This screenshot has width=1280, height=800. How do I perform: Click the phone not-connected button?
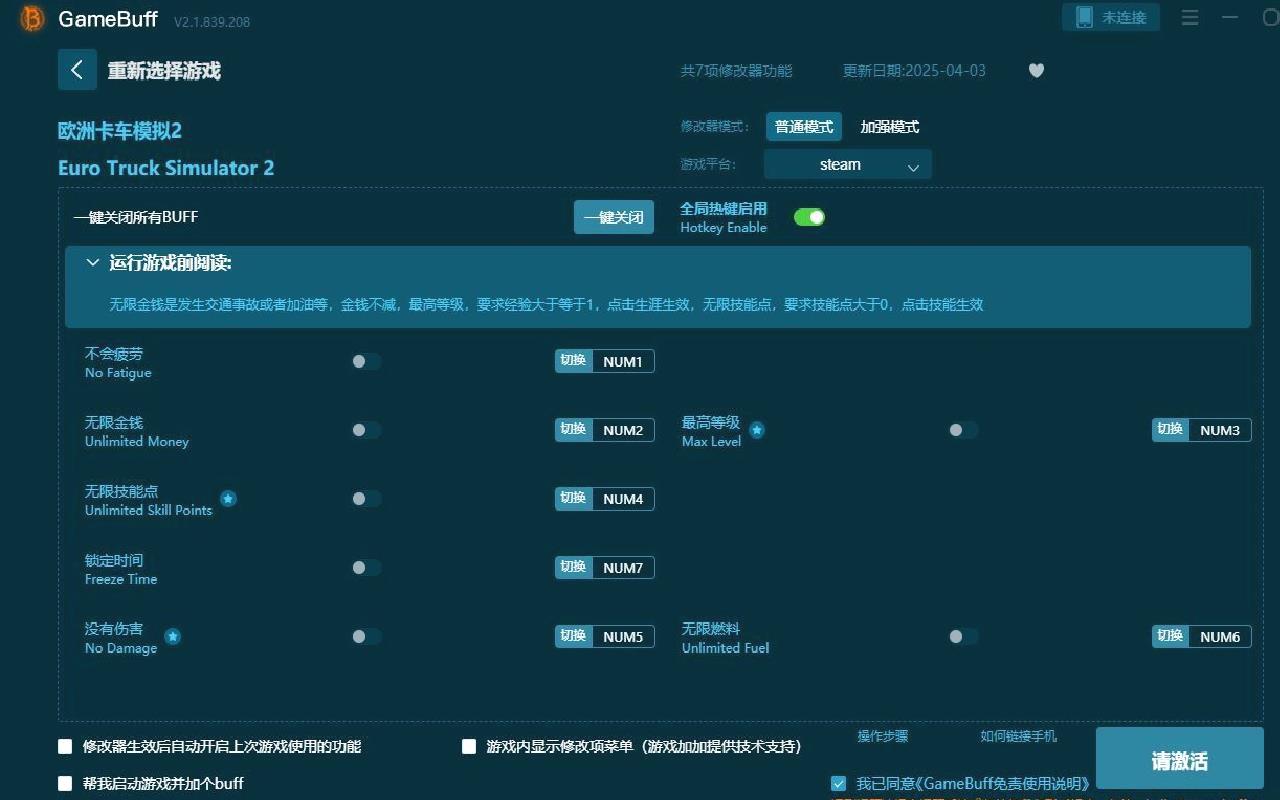click(x=1111, y=17)
